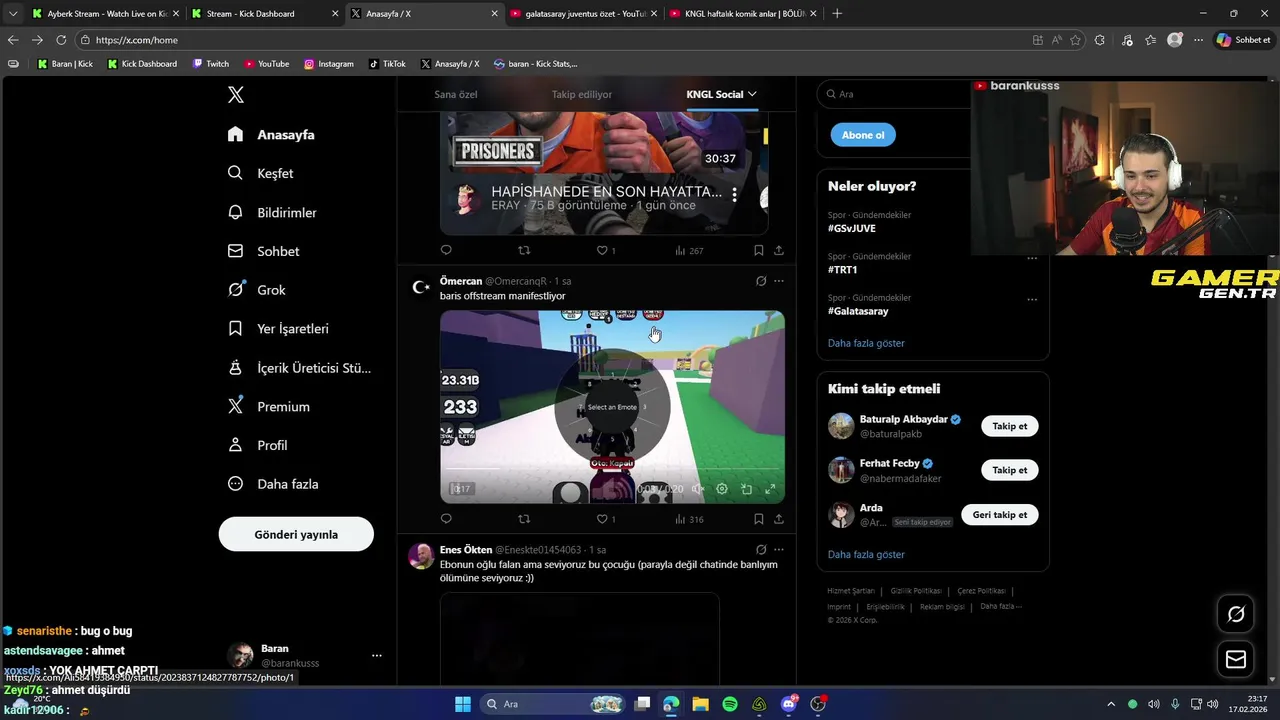
Task: Toggle picture-in-picture on the video player
Action: (x=746, y=489)
